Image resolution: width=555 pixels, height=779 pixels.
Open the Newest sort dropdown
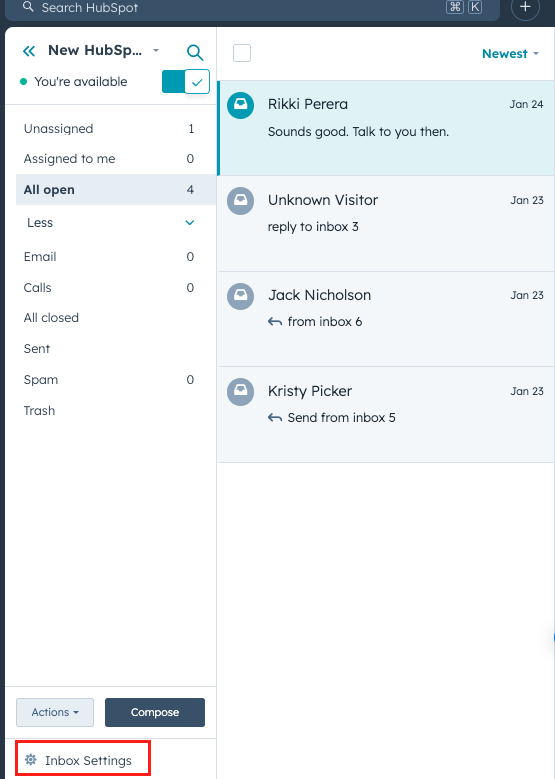pos(510,54)
